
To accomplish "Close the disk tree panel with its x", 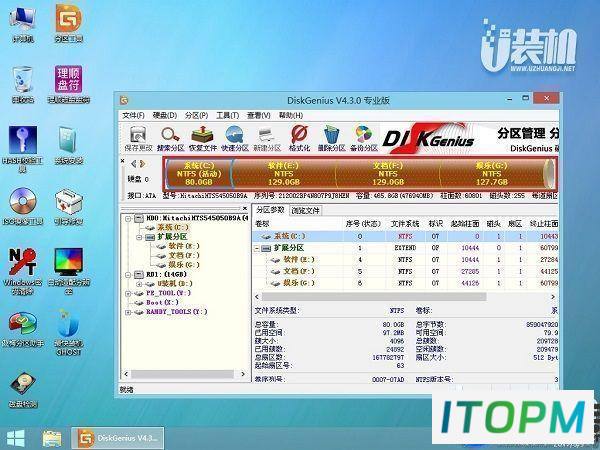I will click(245, 208).
